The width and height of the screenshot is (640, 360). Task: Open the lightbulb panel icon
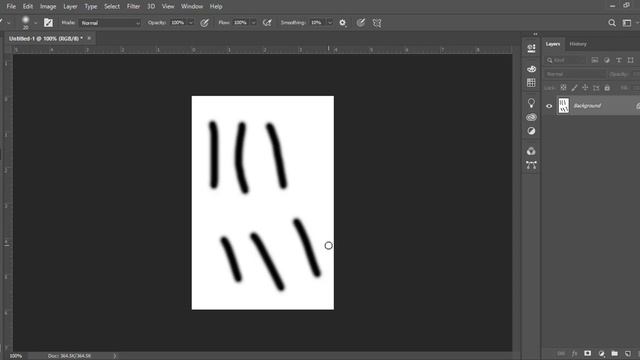pos(531,102)
